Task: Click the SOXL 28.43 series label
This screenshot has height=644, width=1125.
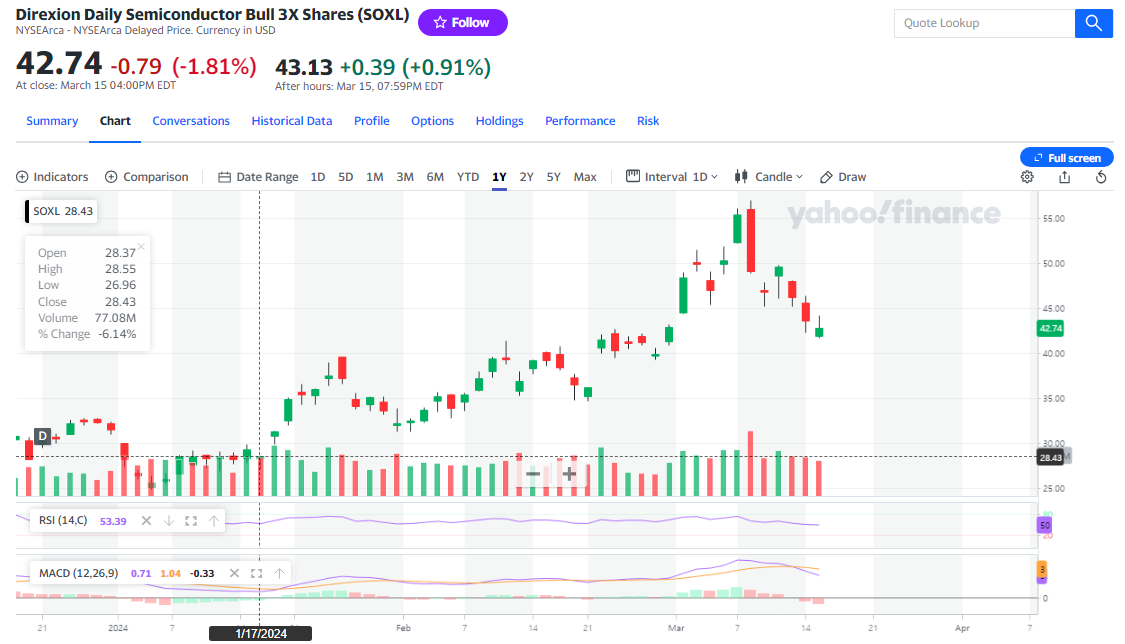Action: tap(62, 212)
